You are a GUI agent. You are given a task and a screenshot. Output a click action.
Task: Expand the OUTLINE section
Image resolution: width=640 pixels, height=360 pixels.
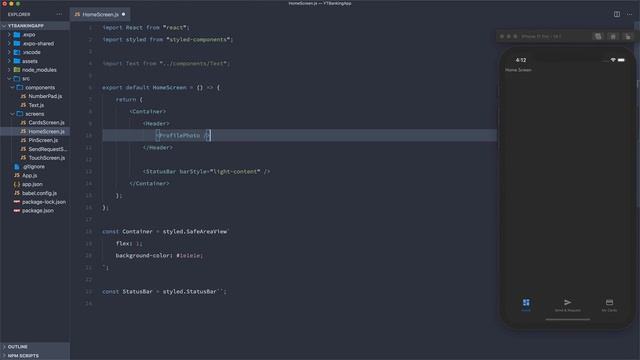pos(35,347)
